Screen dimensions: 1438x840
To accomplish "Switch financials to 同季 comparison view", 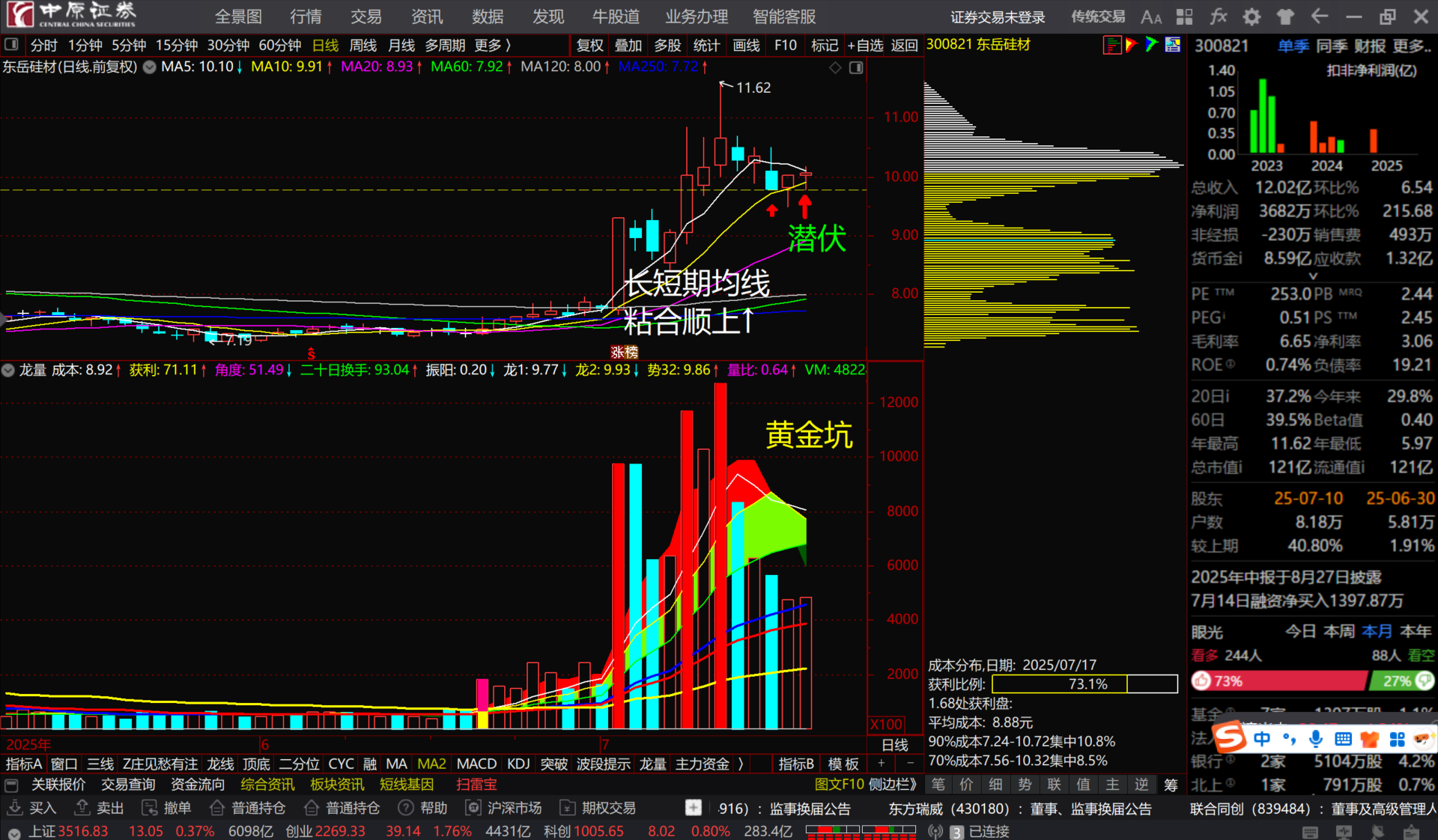I will click(1331, 46).
